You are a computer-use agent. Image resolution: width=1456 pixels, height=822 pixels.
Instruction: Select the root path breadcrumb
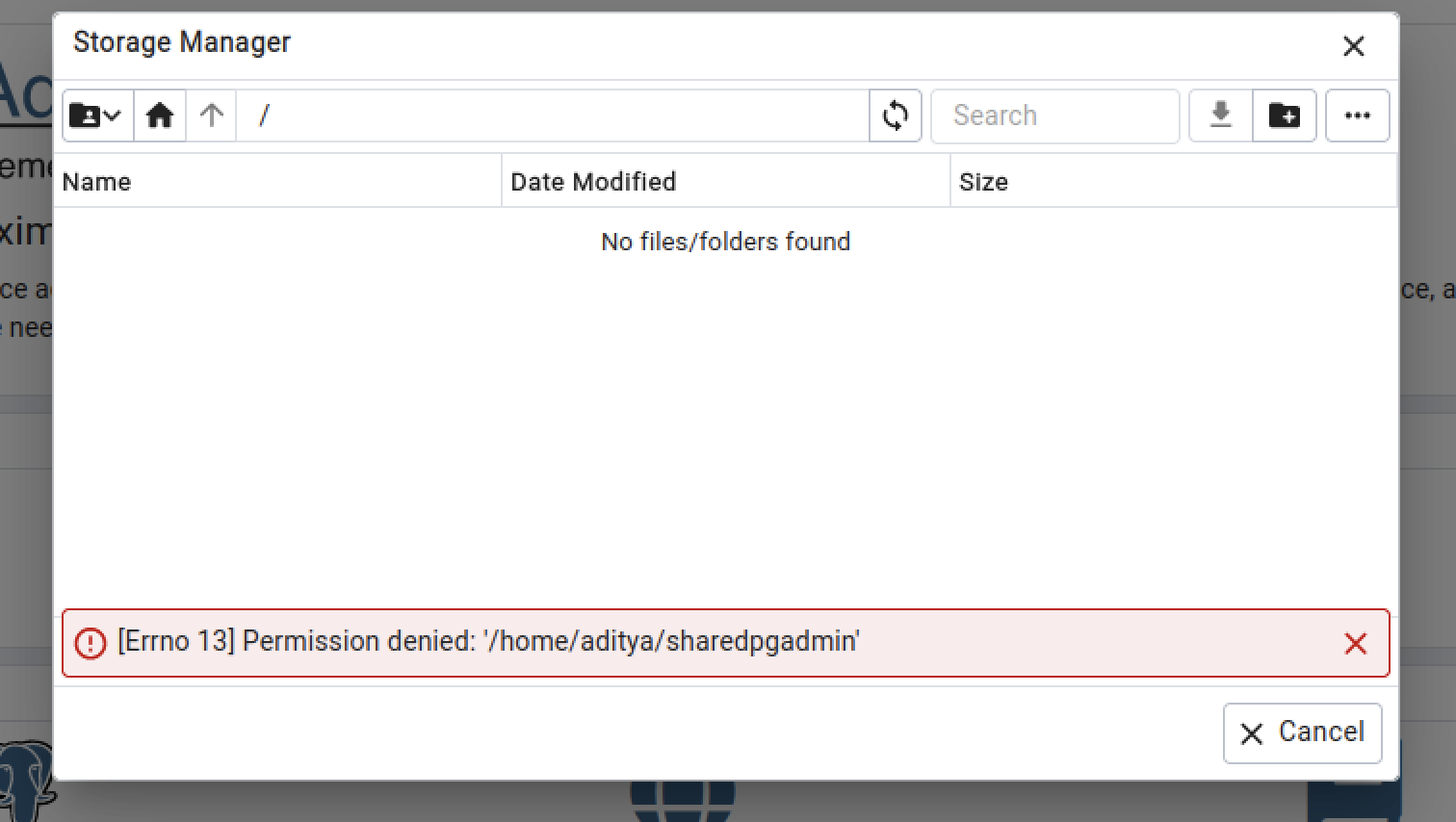[264, 115]
